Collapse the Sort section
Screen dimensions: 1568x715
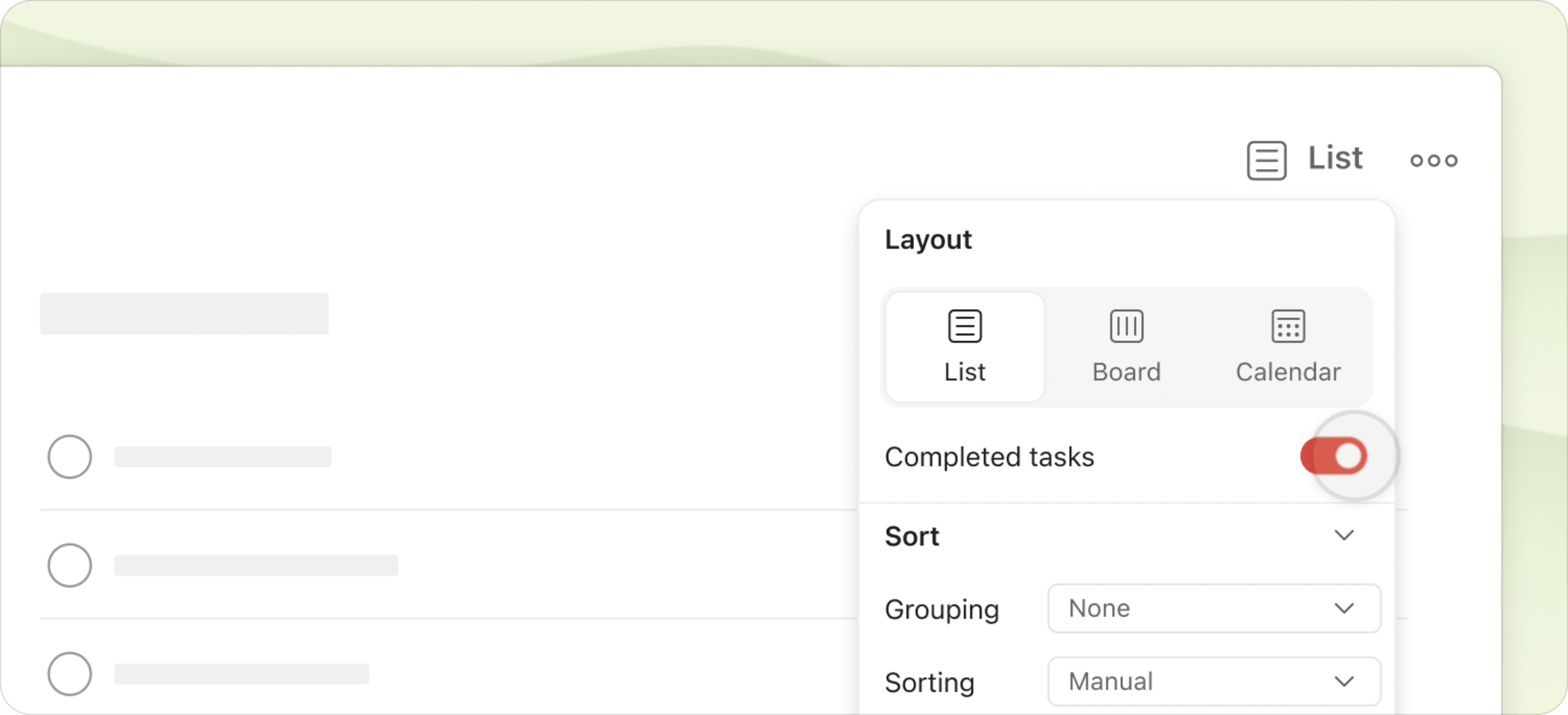[1345, 535]
